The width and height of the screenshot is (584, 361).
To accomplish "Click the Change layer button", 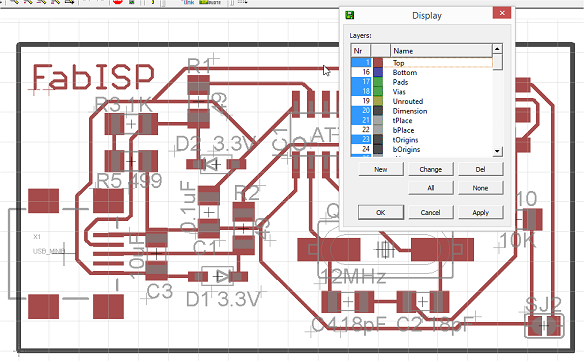I will [x=431, y=169].
